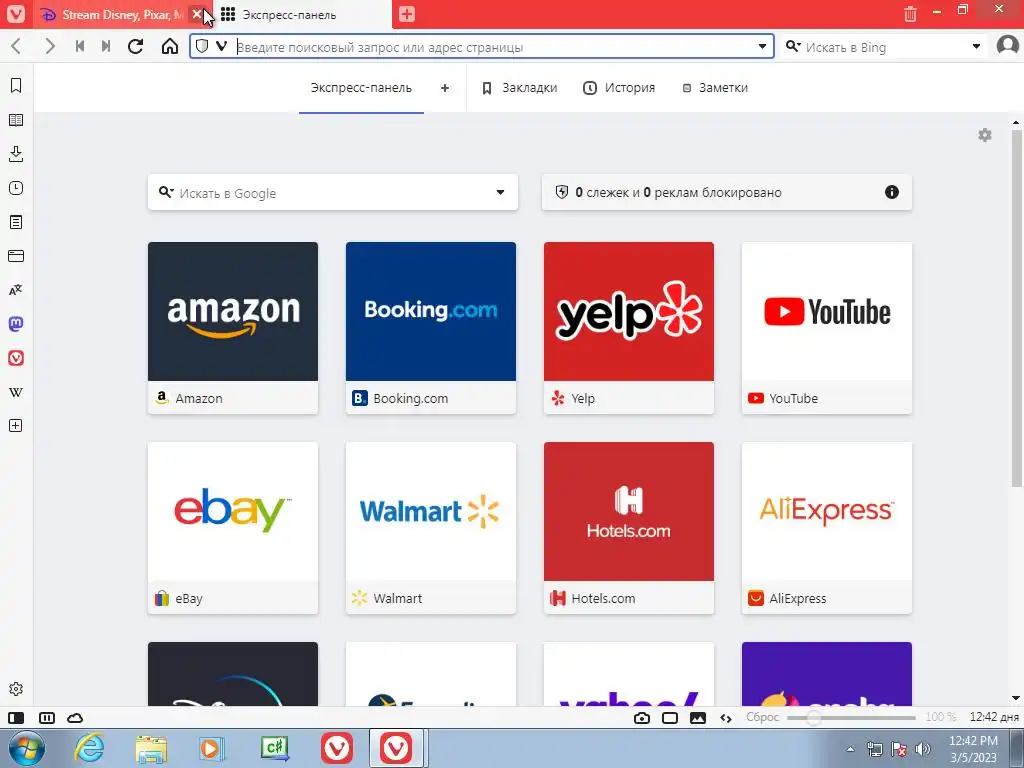This screenshot has width=1024, height=768.
Task: Go to the home page
Action: tap(170, 46)
